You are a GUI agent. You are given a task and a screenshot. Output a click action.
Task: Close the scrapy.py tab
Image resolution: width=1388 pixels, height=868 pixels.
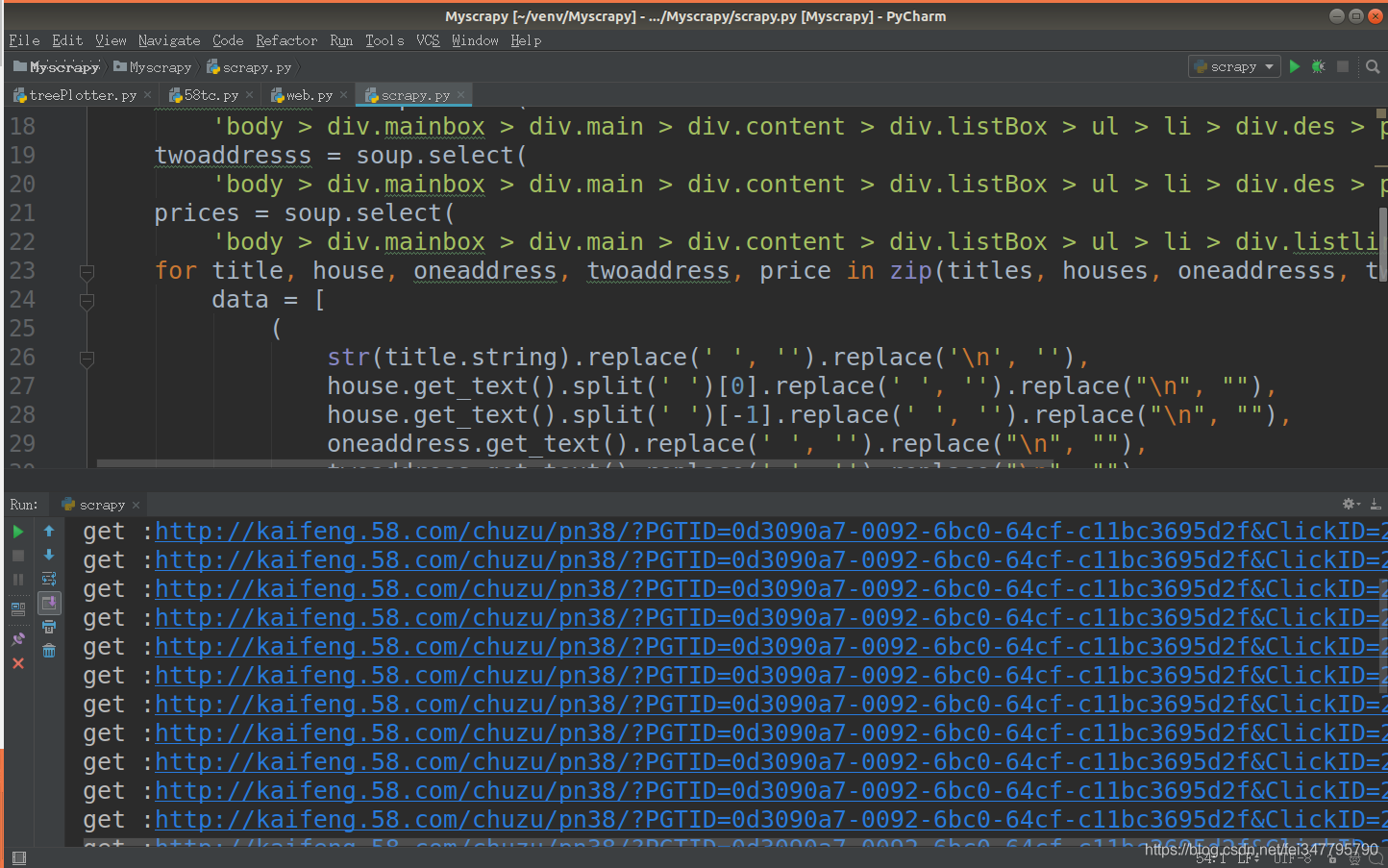click(461, 94)
